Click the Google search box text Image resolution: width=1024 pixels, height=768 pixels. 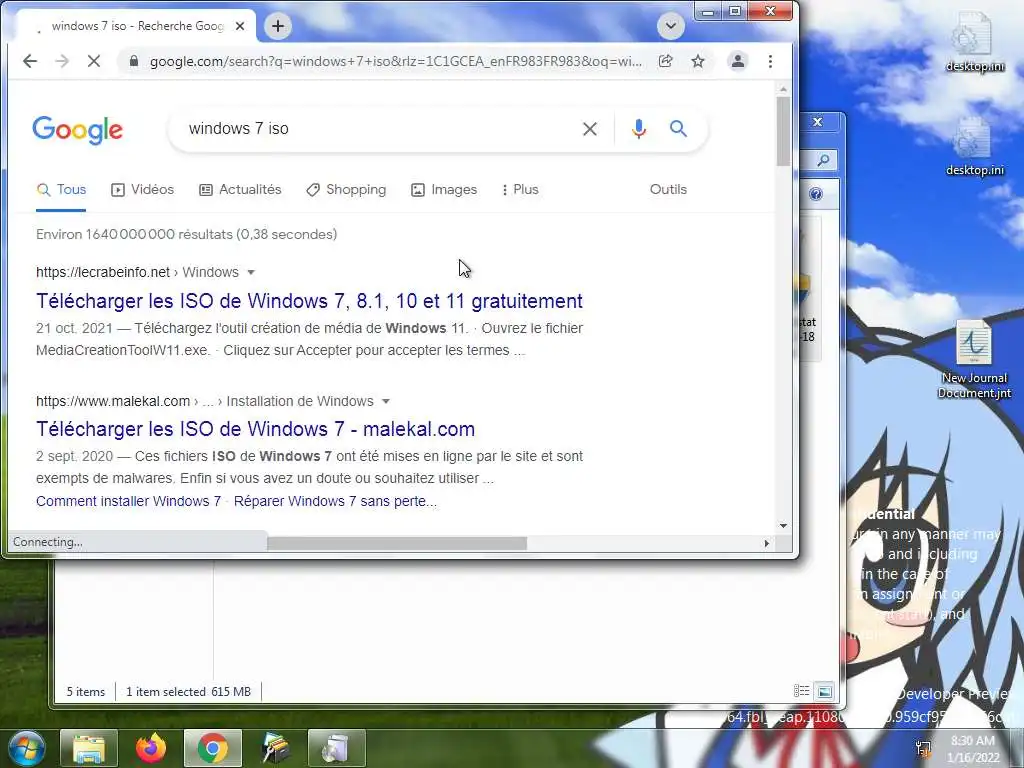tap(238, 129)
